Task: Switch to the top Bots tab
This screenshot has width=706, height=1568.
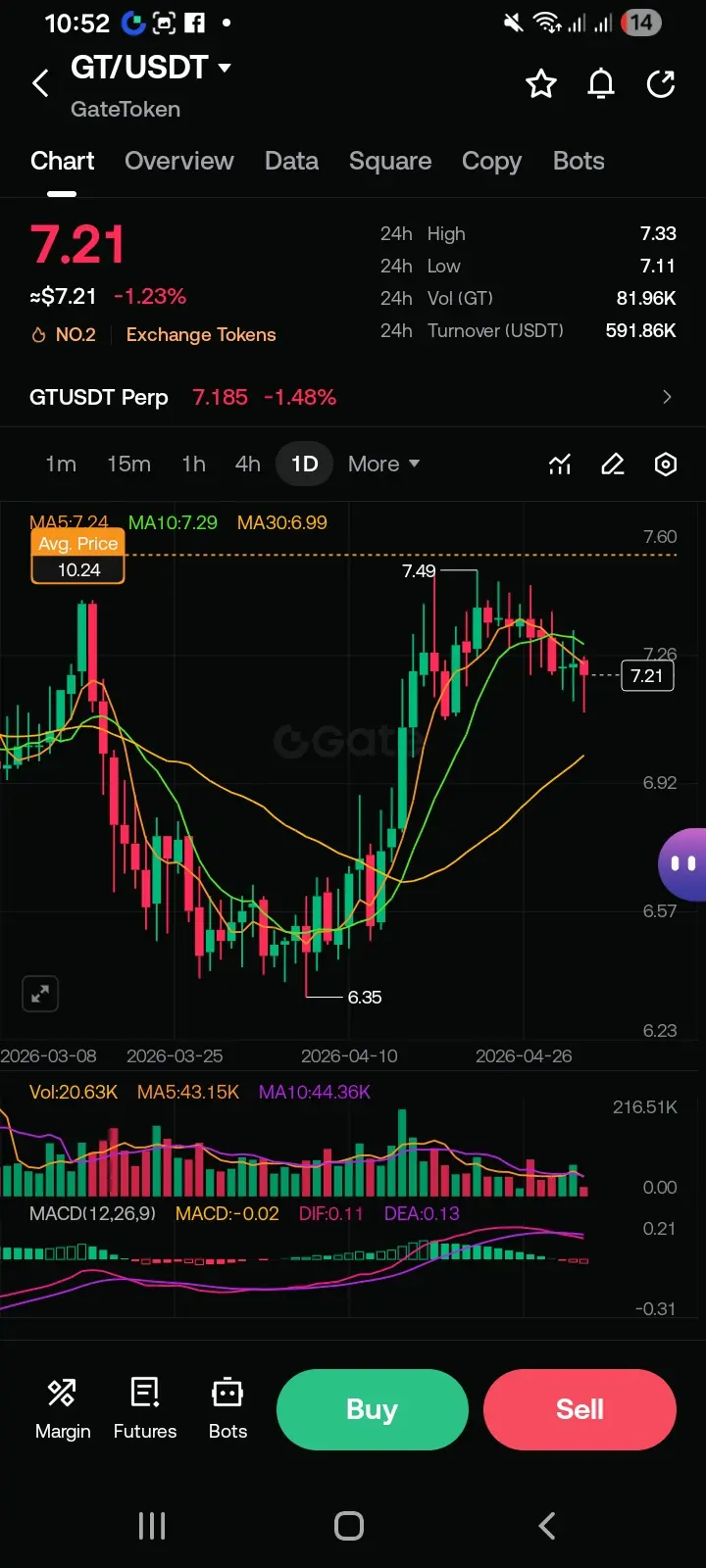Action: (x=579, y=161)
